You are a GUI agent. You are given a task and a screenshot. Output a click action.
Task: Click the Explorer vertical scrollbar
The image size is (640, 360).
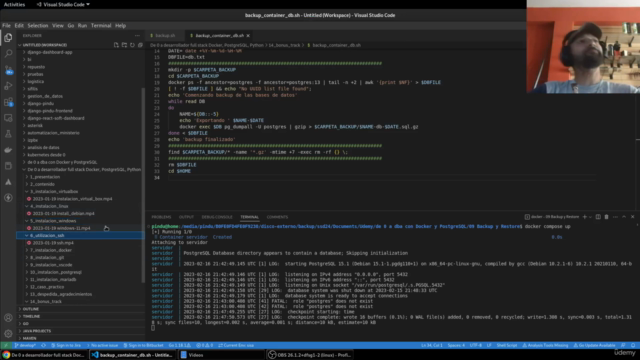(x=143, y=185)
